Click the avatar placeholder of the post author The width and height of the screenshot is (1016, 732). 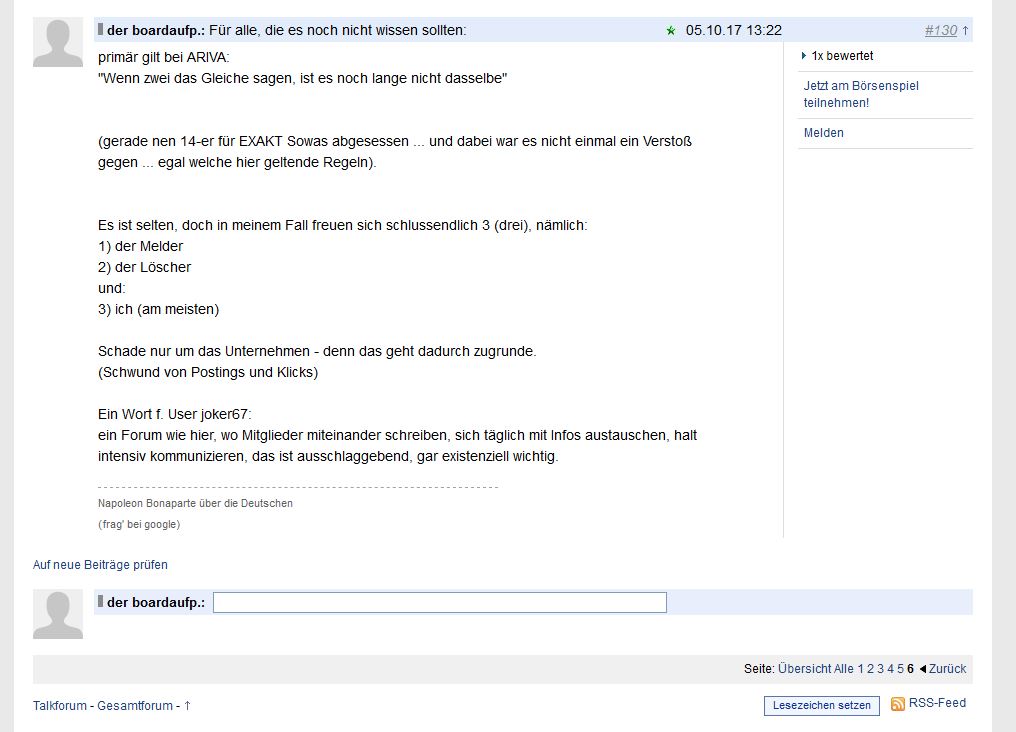(57, 42)
